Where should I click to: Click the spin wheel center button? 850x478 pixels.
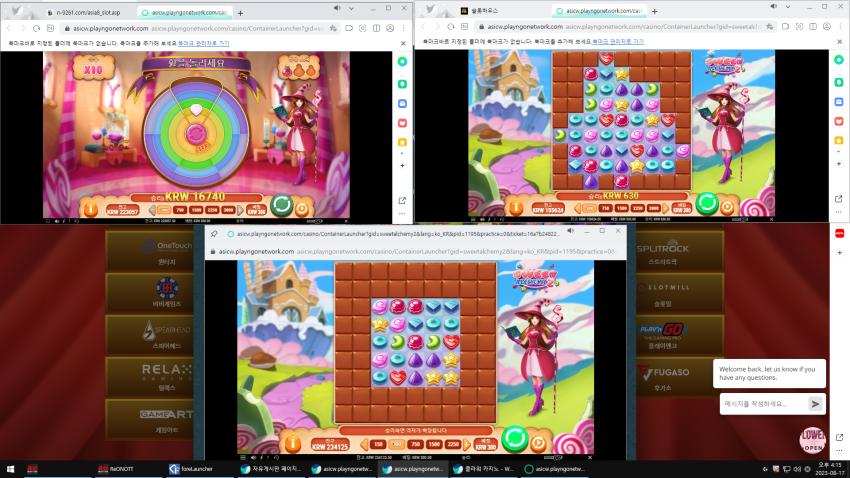[196, 133]
